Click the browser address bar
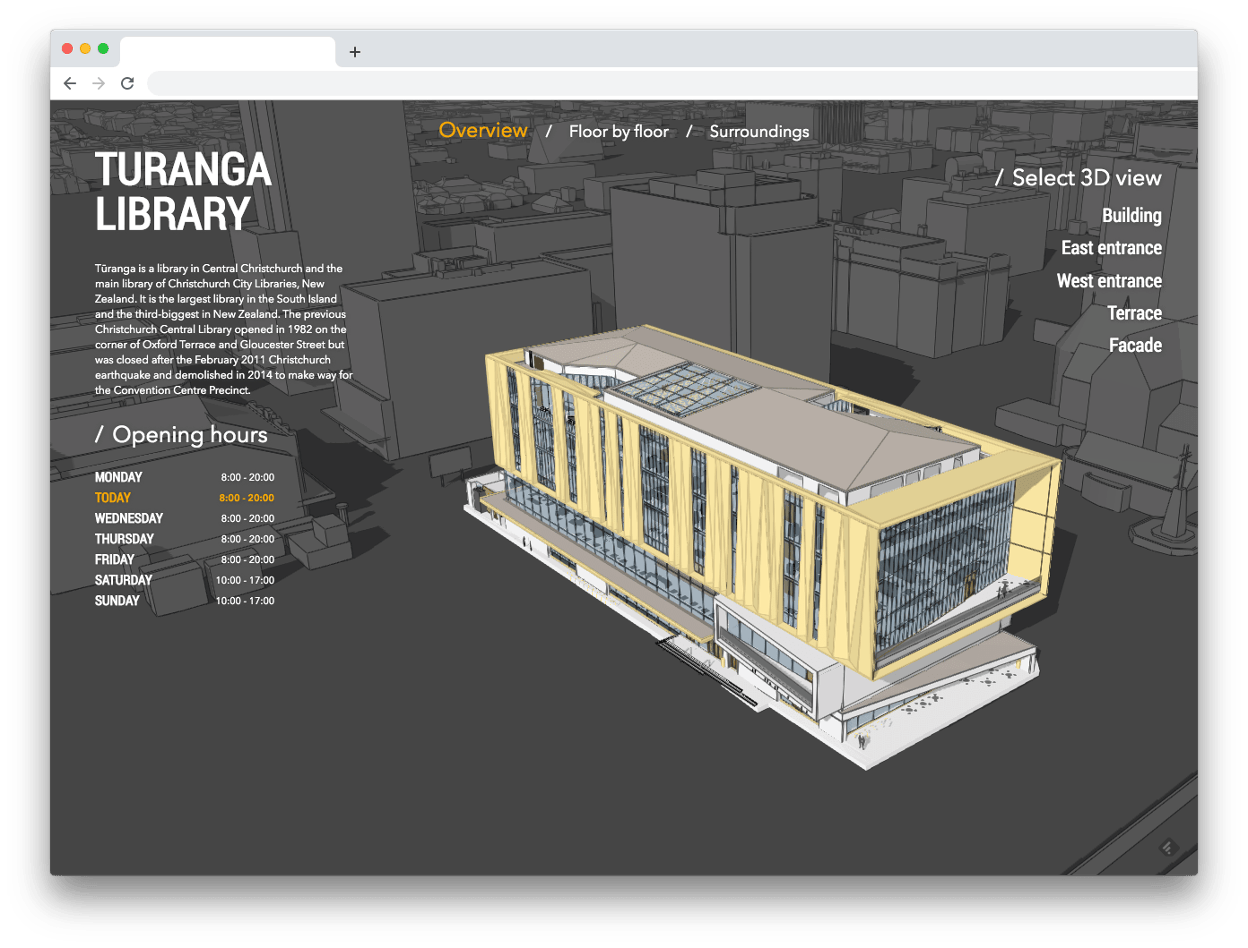This screenshot has height=948, width=1248. 670,83
